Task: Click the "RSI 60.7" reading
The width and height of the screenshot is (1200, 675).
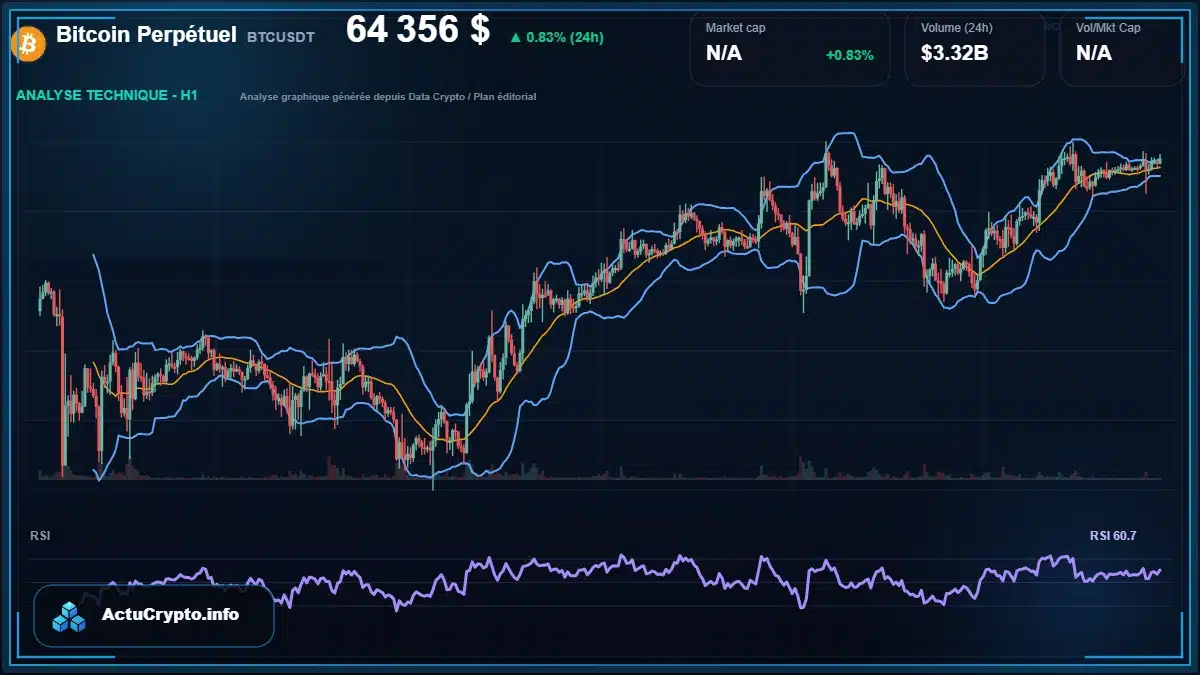Action: pyautogui.click(x=1113, y=536)
